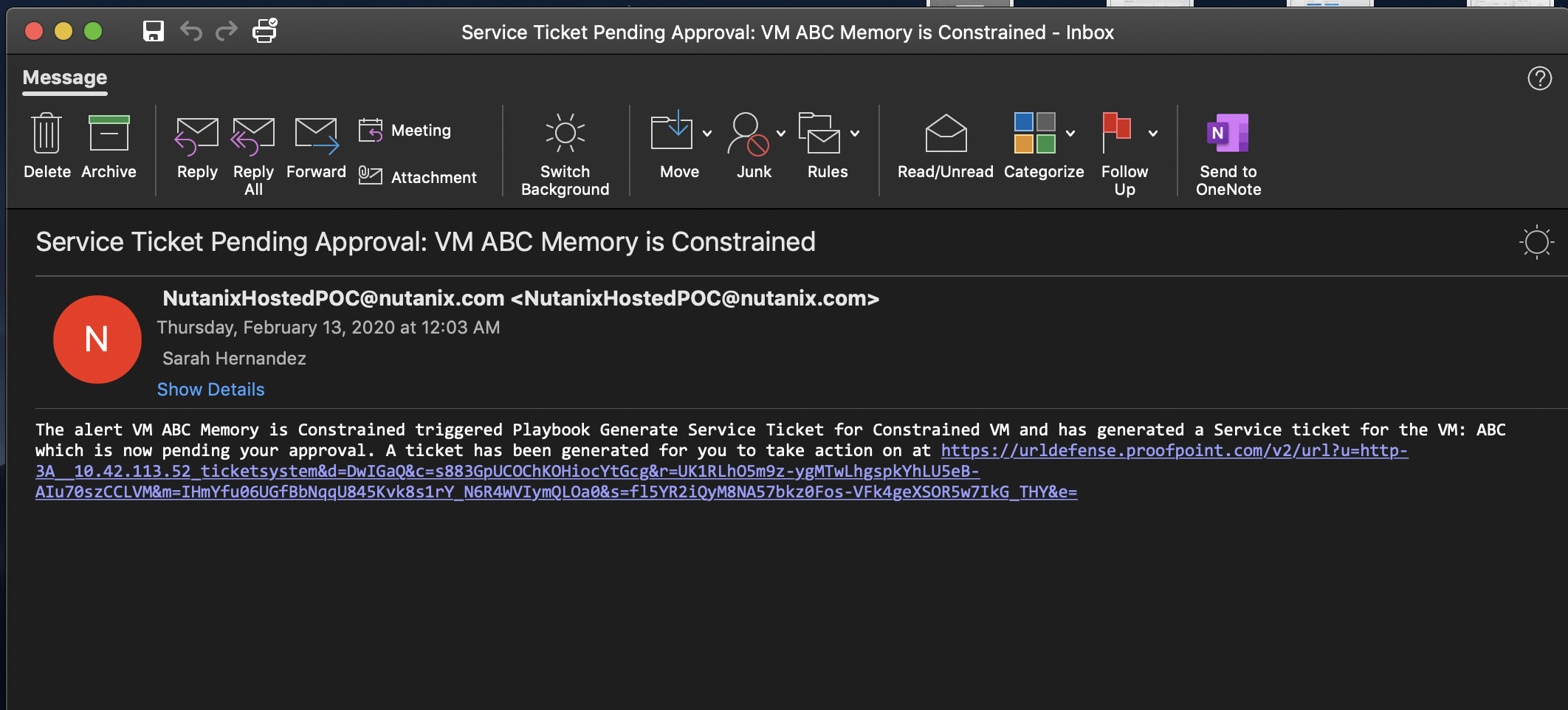Forward message as Attachment

click(418, 177)
